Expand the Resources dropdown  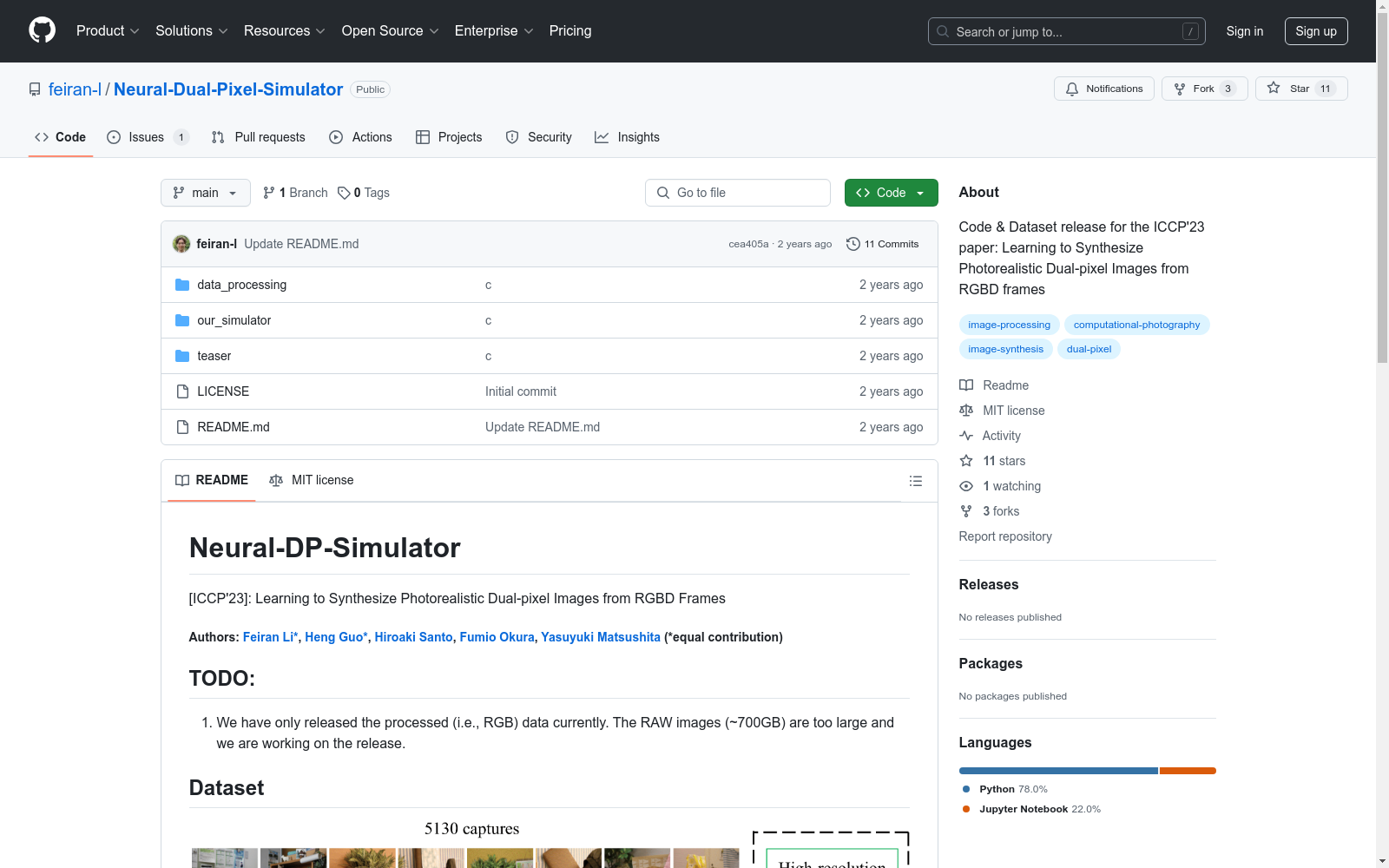[285, 31]
